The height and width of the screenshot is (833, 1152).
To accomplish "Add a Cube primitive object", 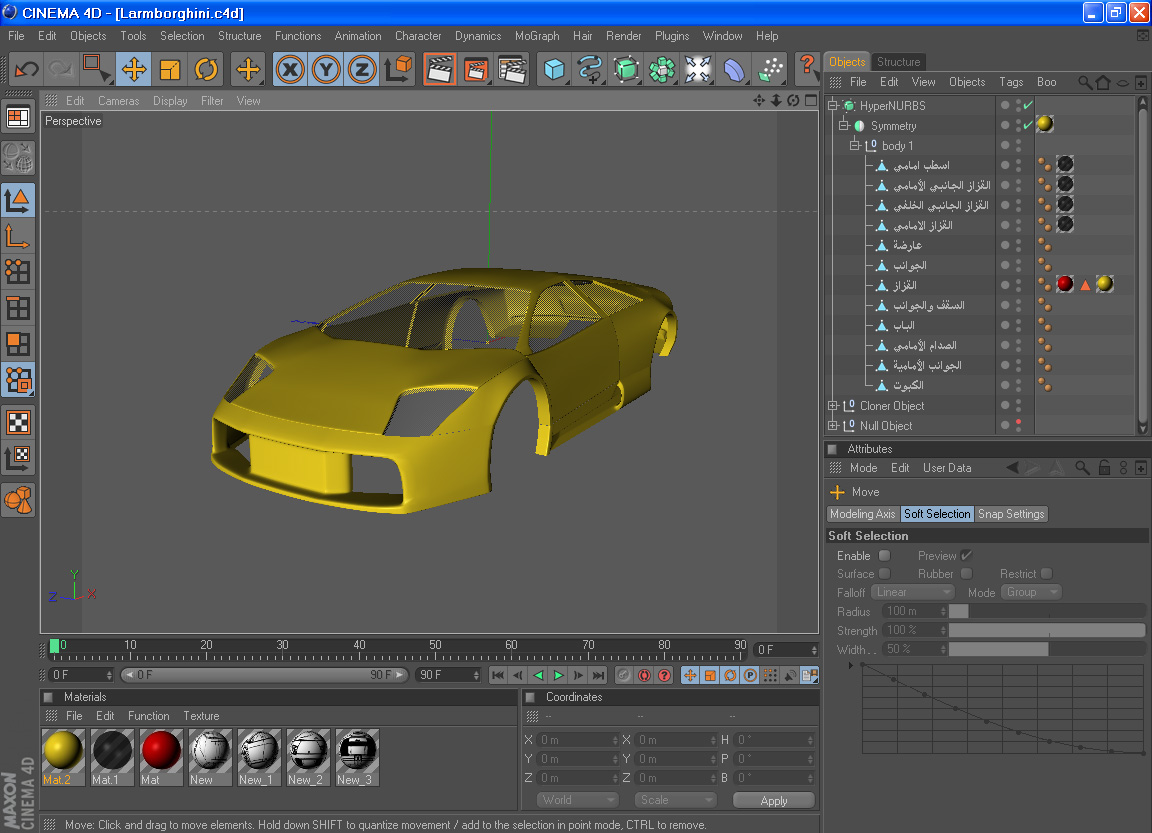I will point(555,70).
